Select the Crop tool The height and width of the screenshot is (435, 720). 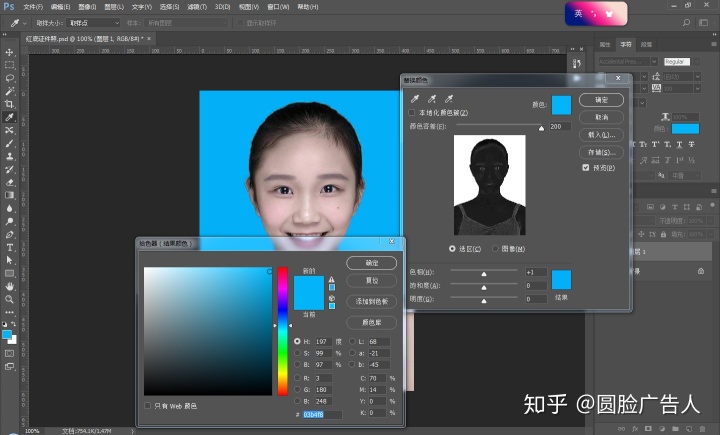pos(9,104)
